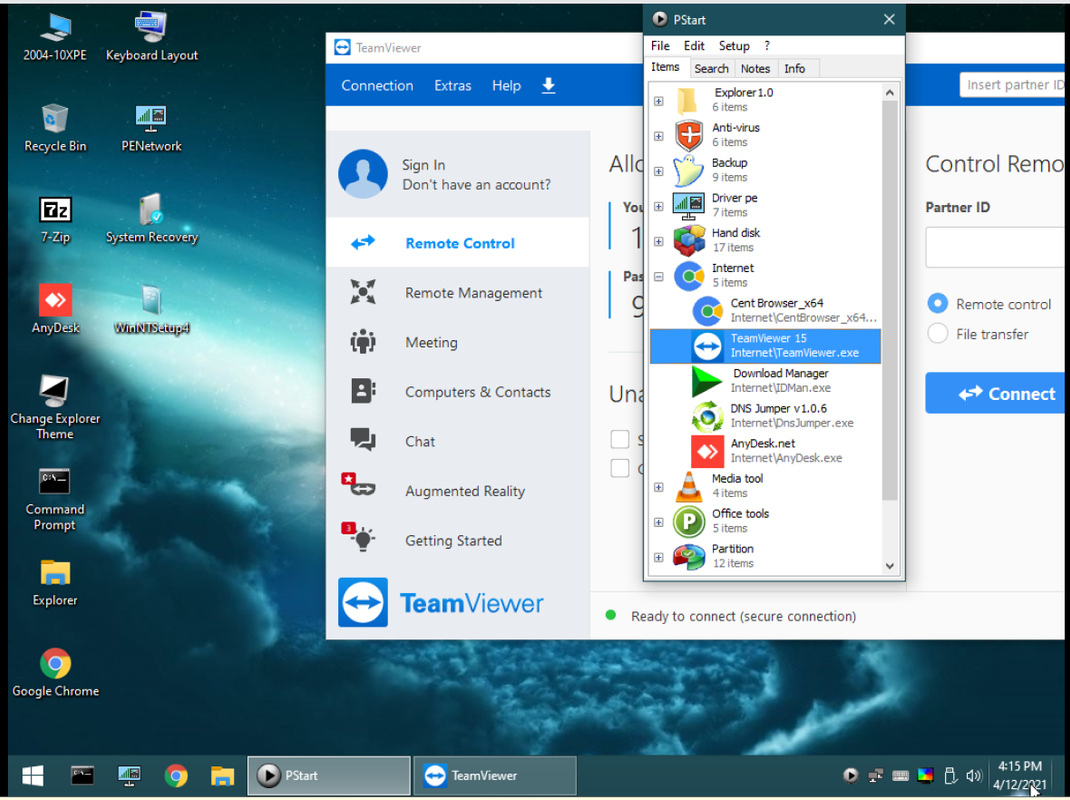Open Chat section in TeamViewer

458,441
